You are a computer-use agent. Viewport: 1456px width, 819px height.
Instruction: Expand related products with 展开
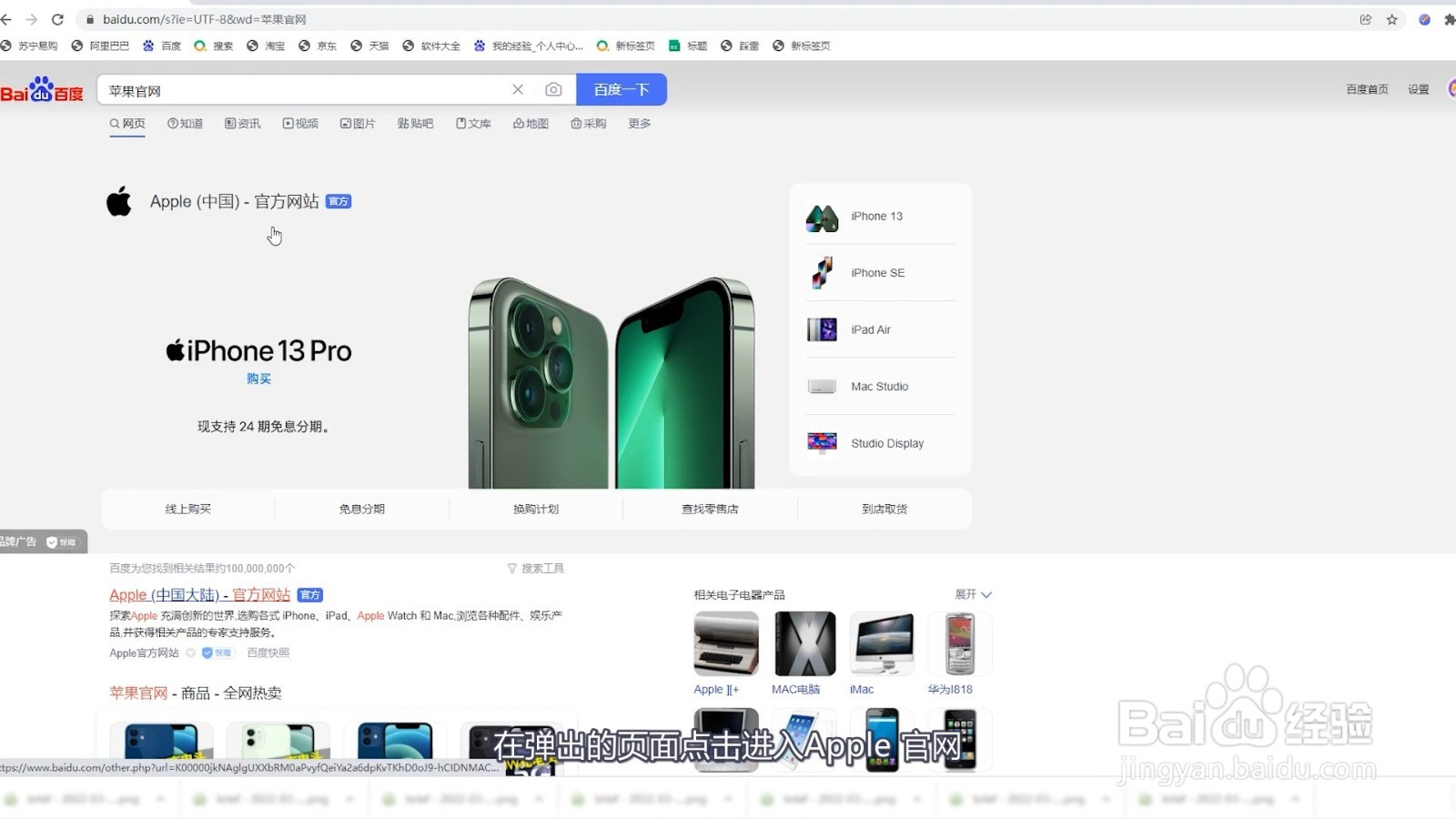click(x=973, y=595)
